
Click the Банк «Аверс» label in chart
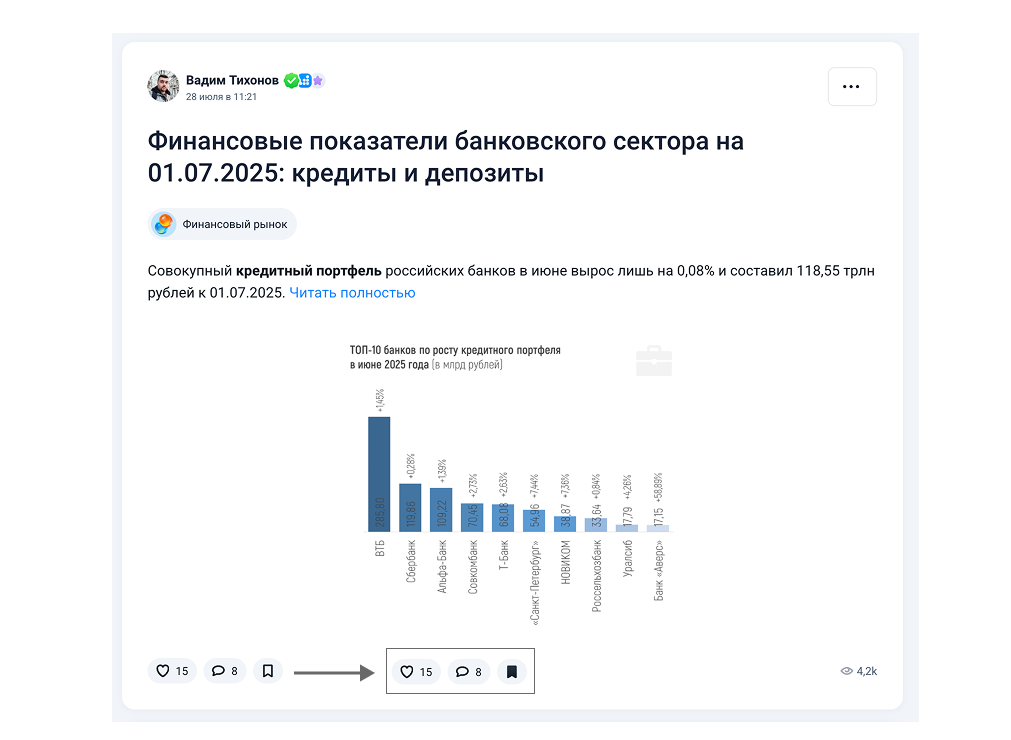click(658, 570)
